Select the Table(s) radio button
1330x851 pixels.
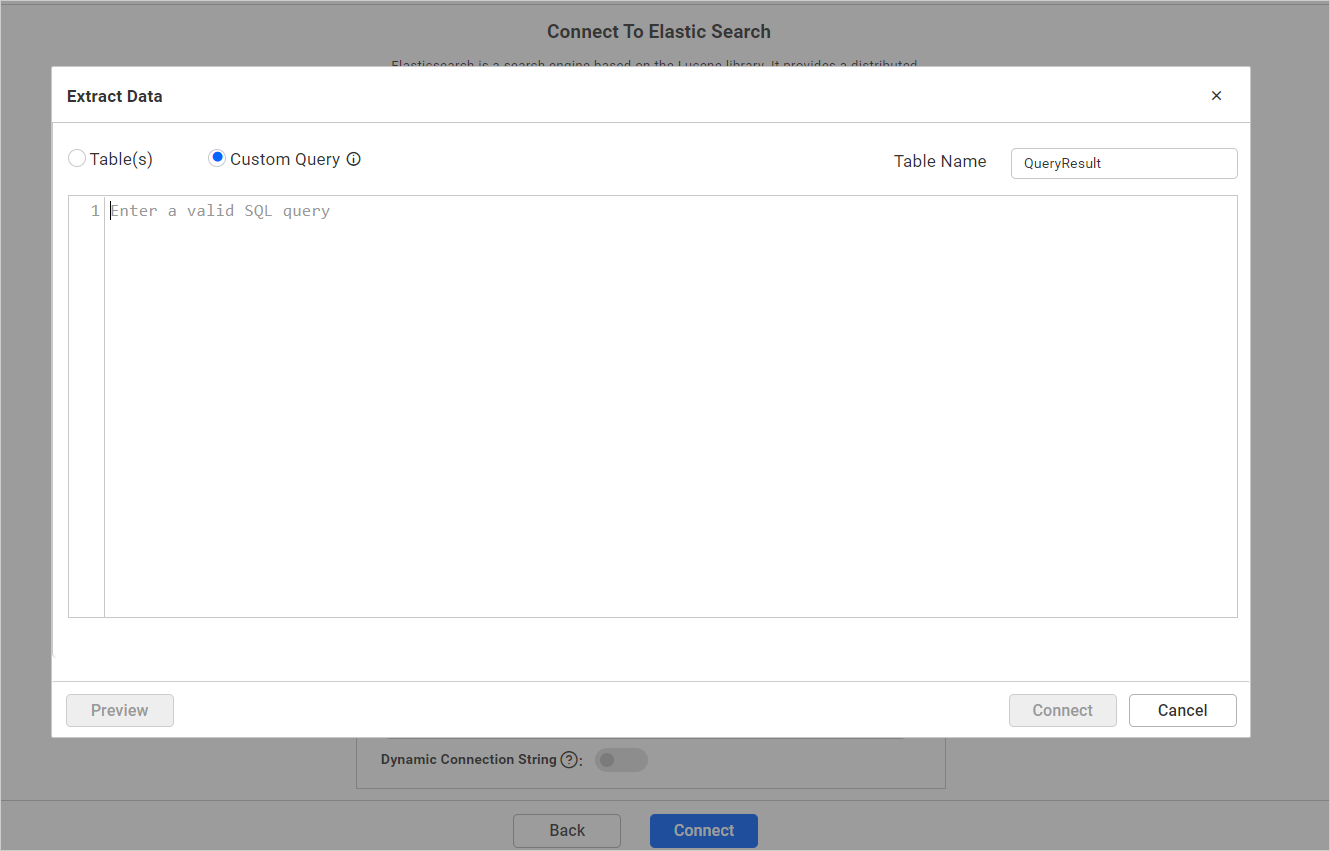(77, 159)
